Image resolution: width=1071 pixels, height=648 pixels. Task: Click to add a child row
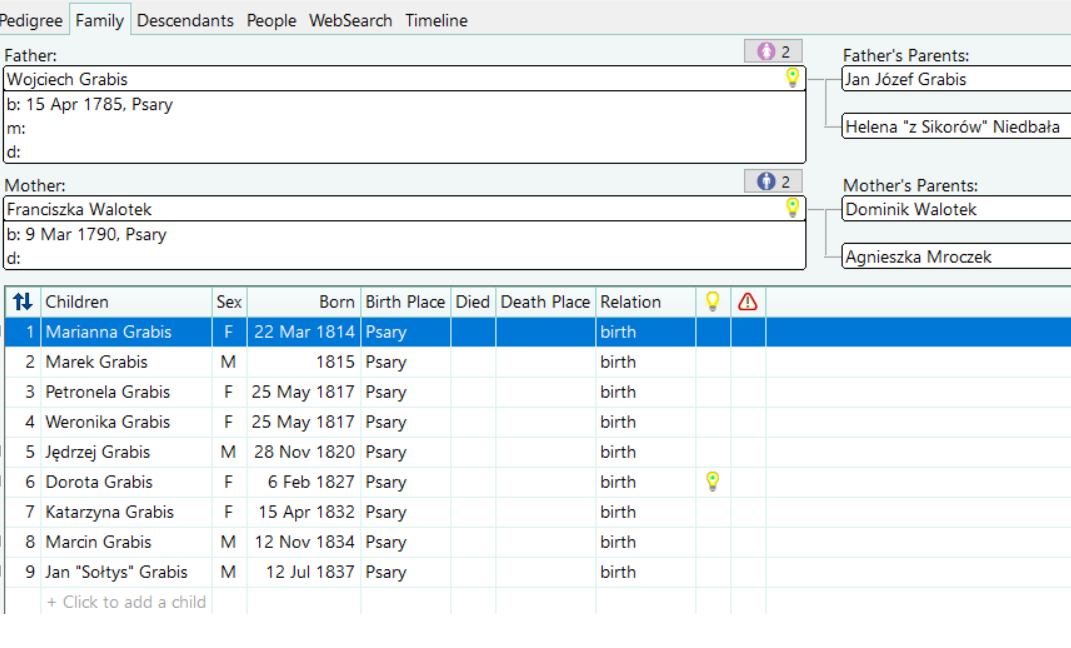pos(126,602)
